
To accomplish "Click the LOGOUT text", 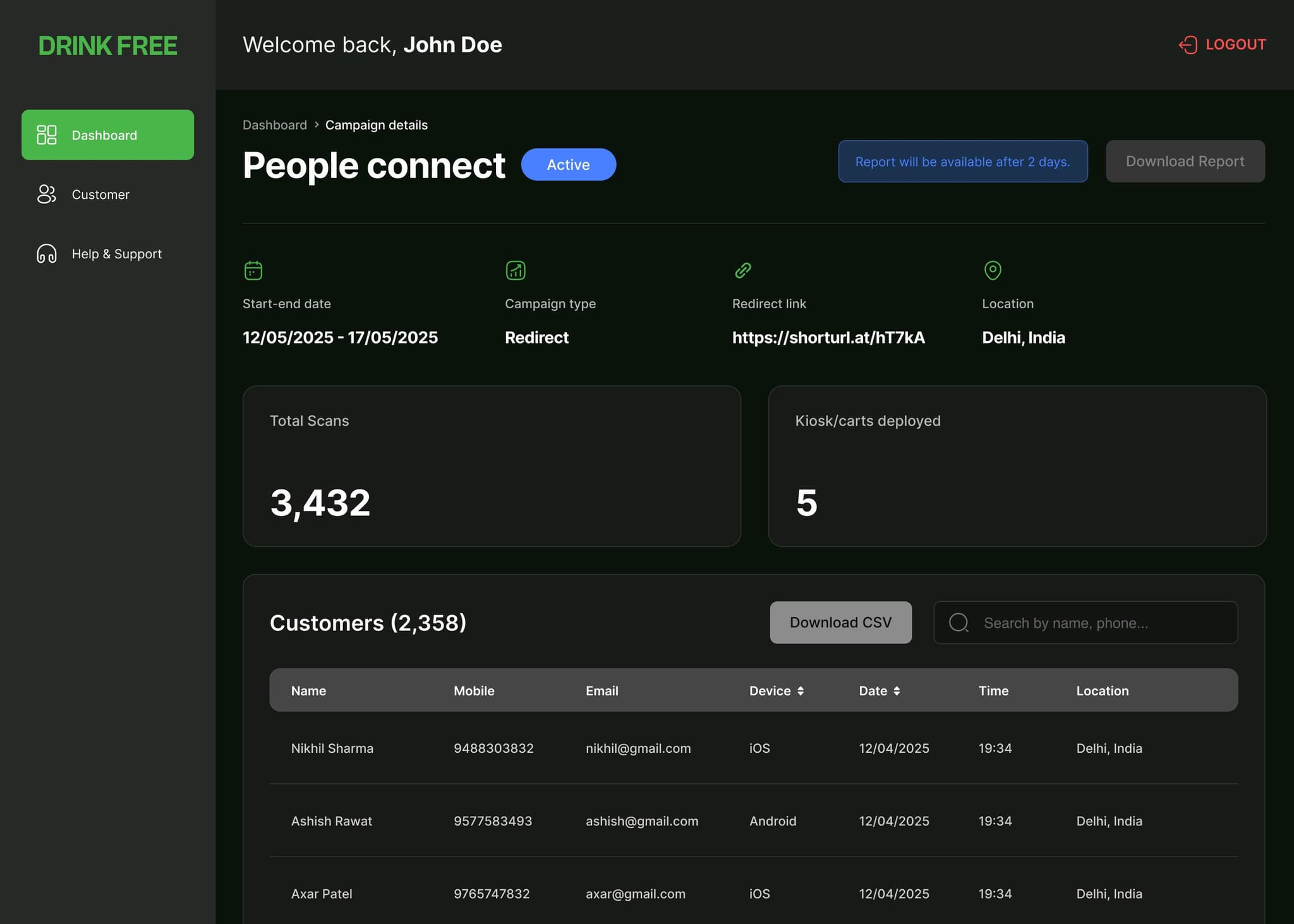I will click(x=1236, y=45).
